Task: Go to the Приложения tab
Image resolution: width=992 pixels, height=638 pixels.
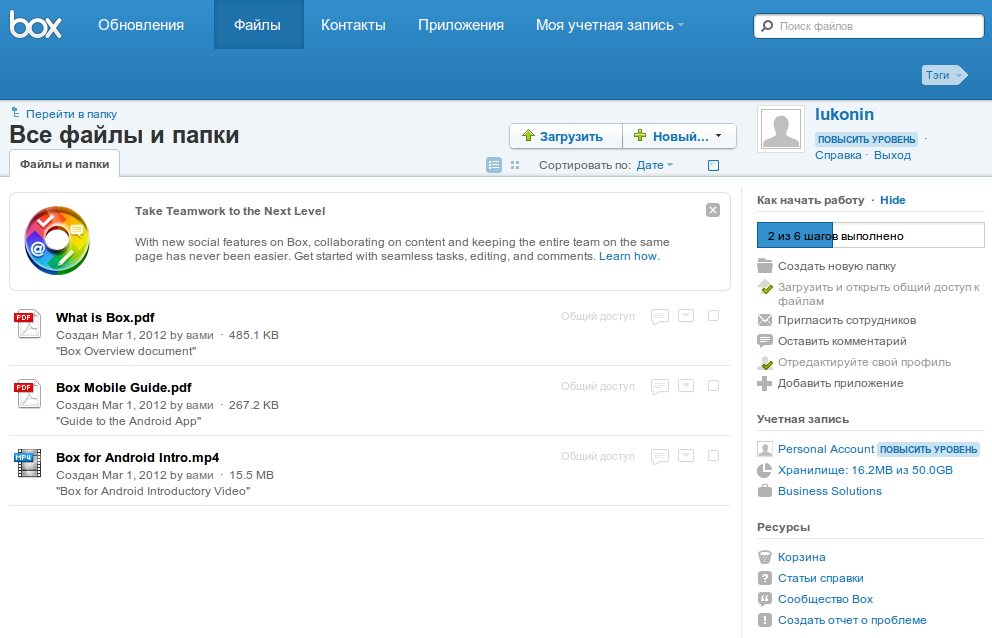Action: pos(461,25)
